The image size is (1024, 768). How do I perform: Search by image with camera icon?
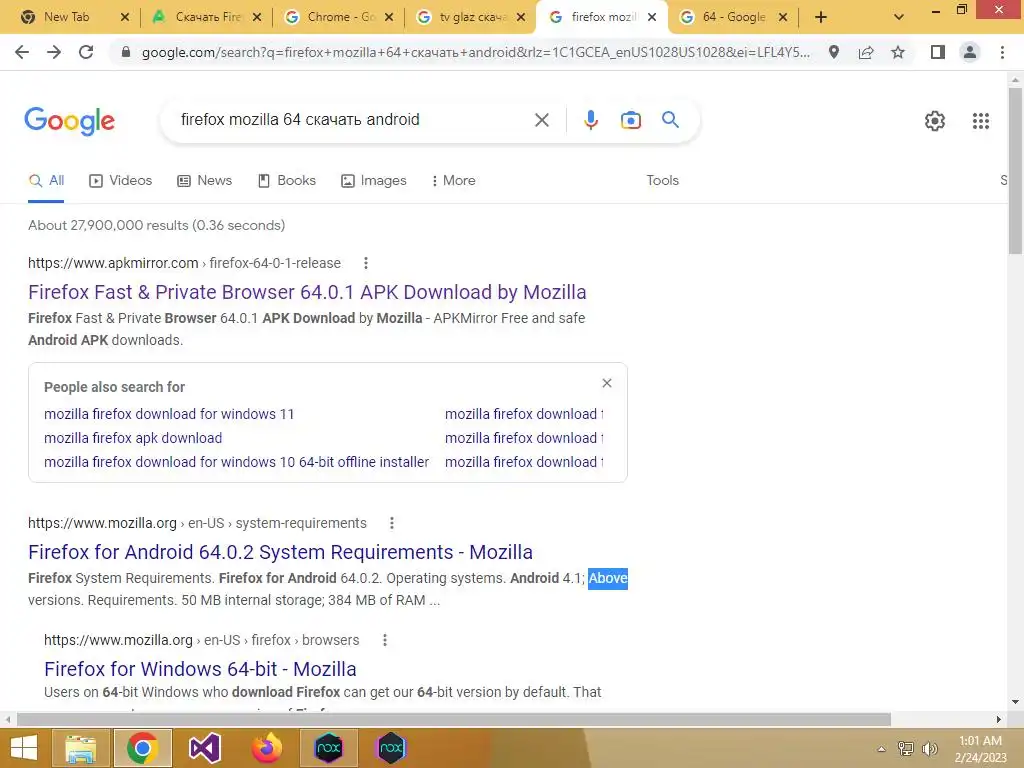631,120
